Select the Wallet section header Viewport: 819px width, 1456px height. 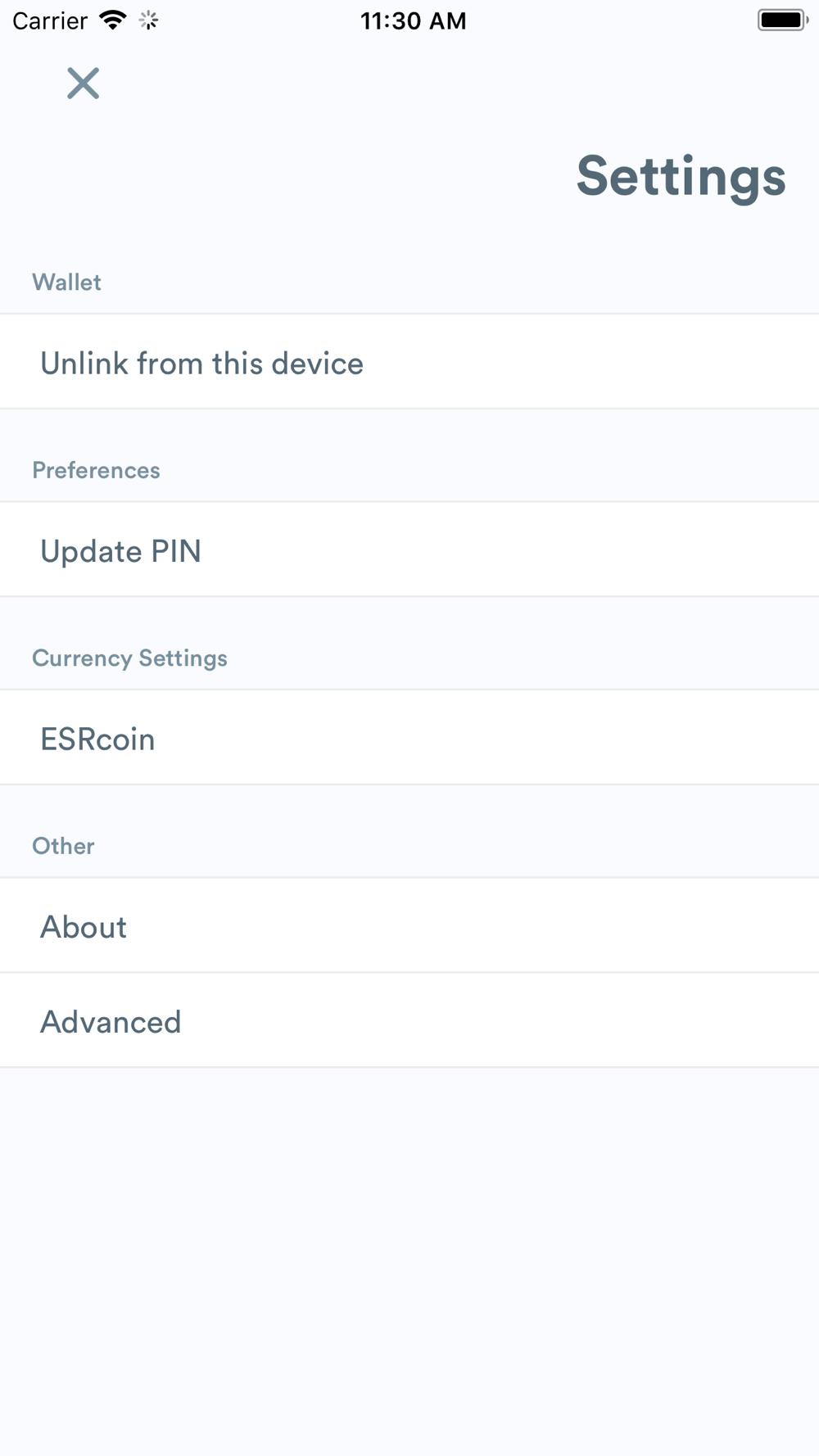click(66, 283)
